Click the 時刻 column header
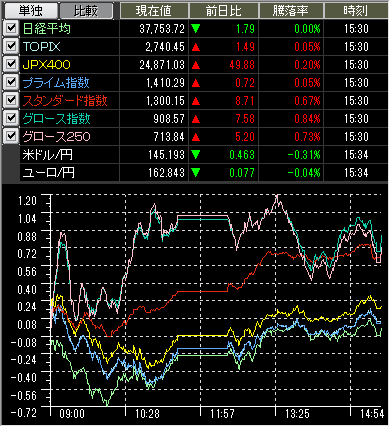 [x=356, y=11]
